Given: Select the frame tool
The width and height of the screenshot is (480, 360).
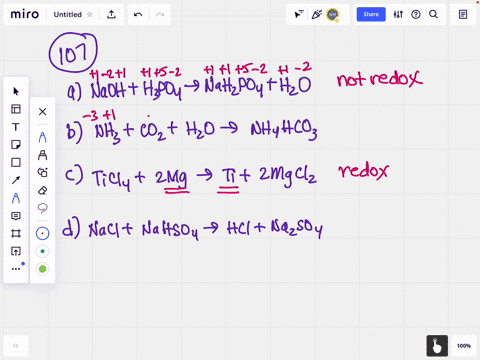Looking at the screenshot, I should click(x=16, y=233).
